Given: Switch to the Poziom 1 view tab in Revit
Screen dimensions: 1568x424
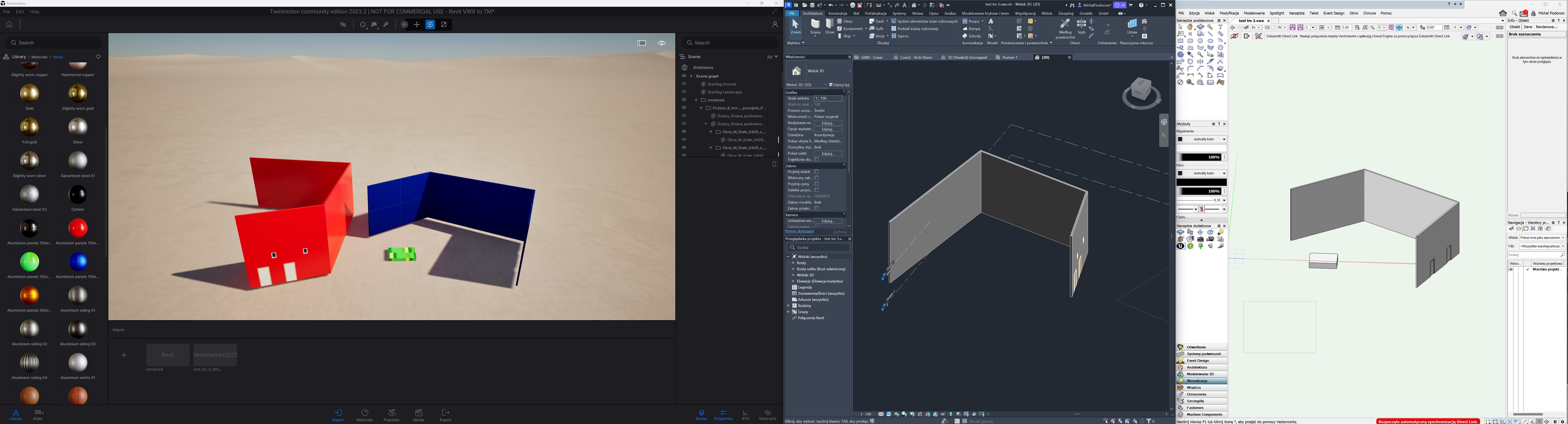Looking at the screenshot, I should pyautogui.click(x=1010, y=57).
